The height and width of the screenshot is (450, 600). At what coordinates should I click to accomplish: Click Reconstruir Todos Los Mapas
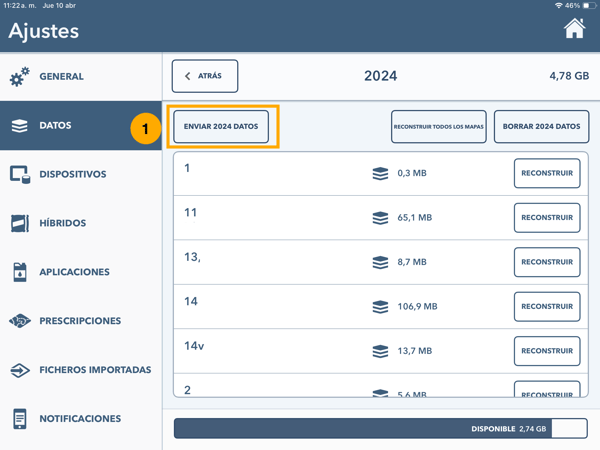pos(439,126)
